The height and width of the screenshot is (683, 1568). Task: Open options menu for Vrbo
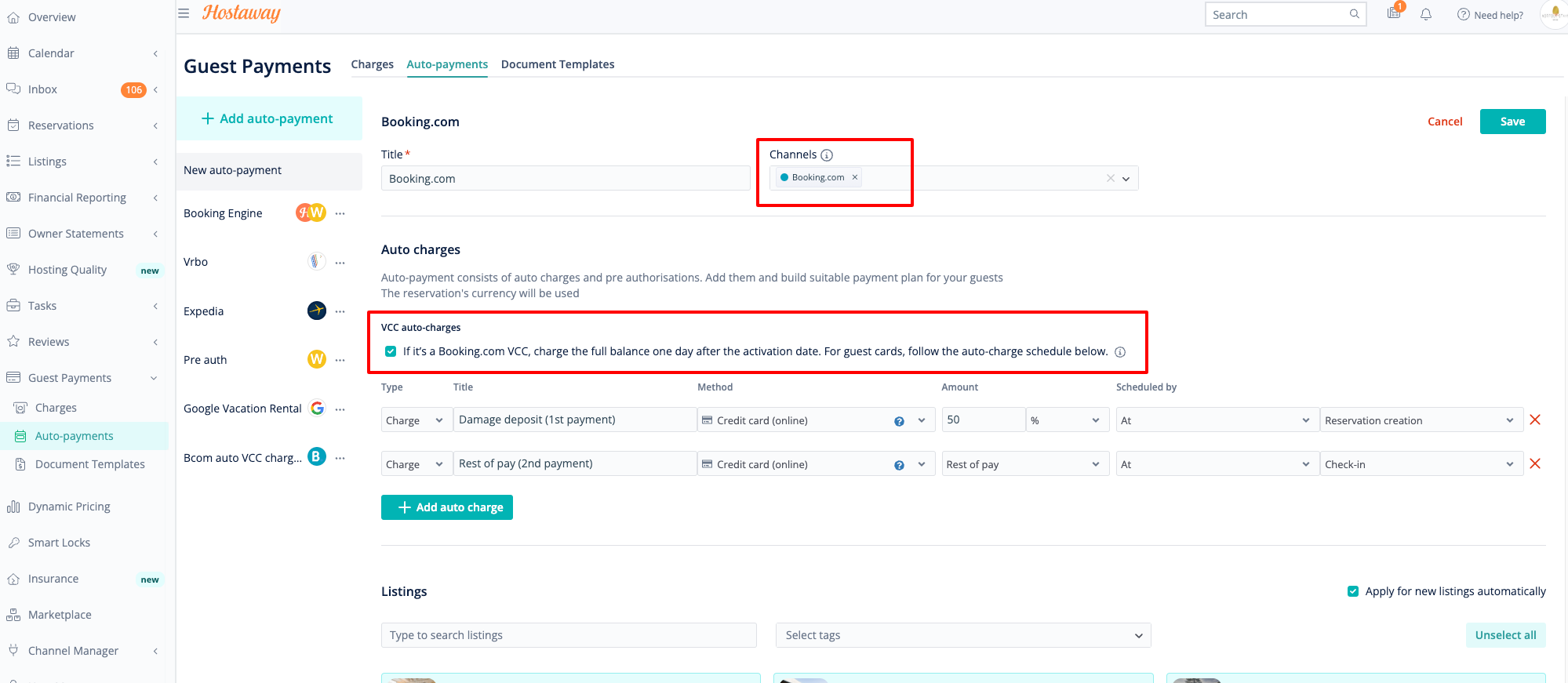coord(340,263)
